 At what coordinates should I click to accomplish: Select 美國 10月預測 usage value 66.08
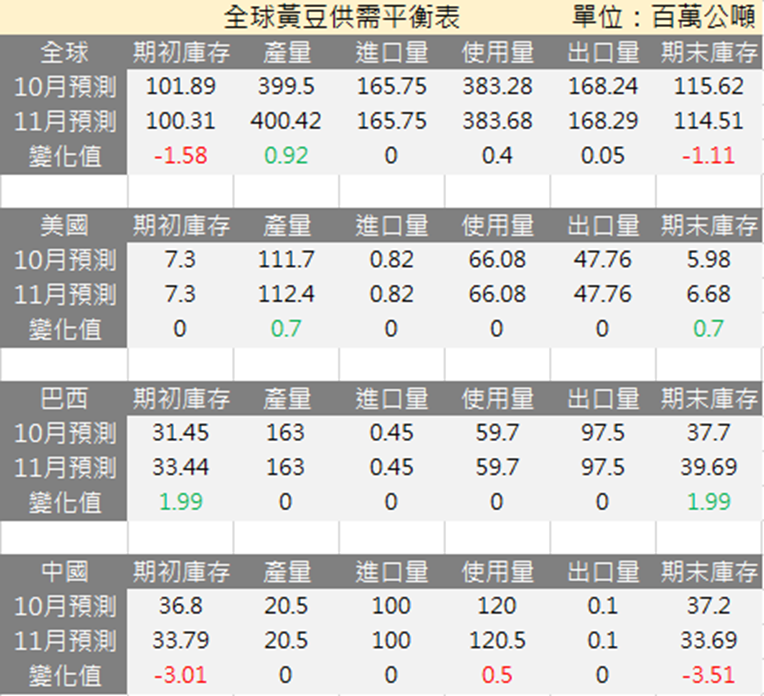(x=497, y=260)
